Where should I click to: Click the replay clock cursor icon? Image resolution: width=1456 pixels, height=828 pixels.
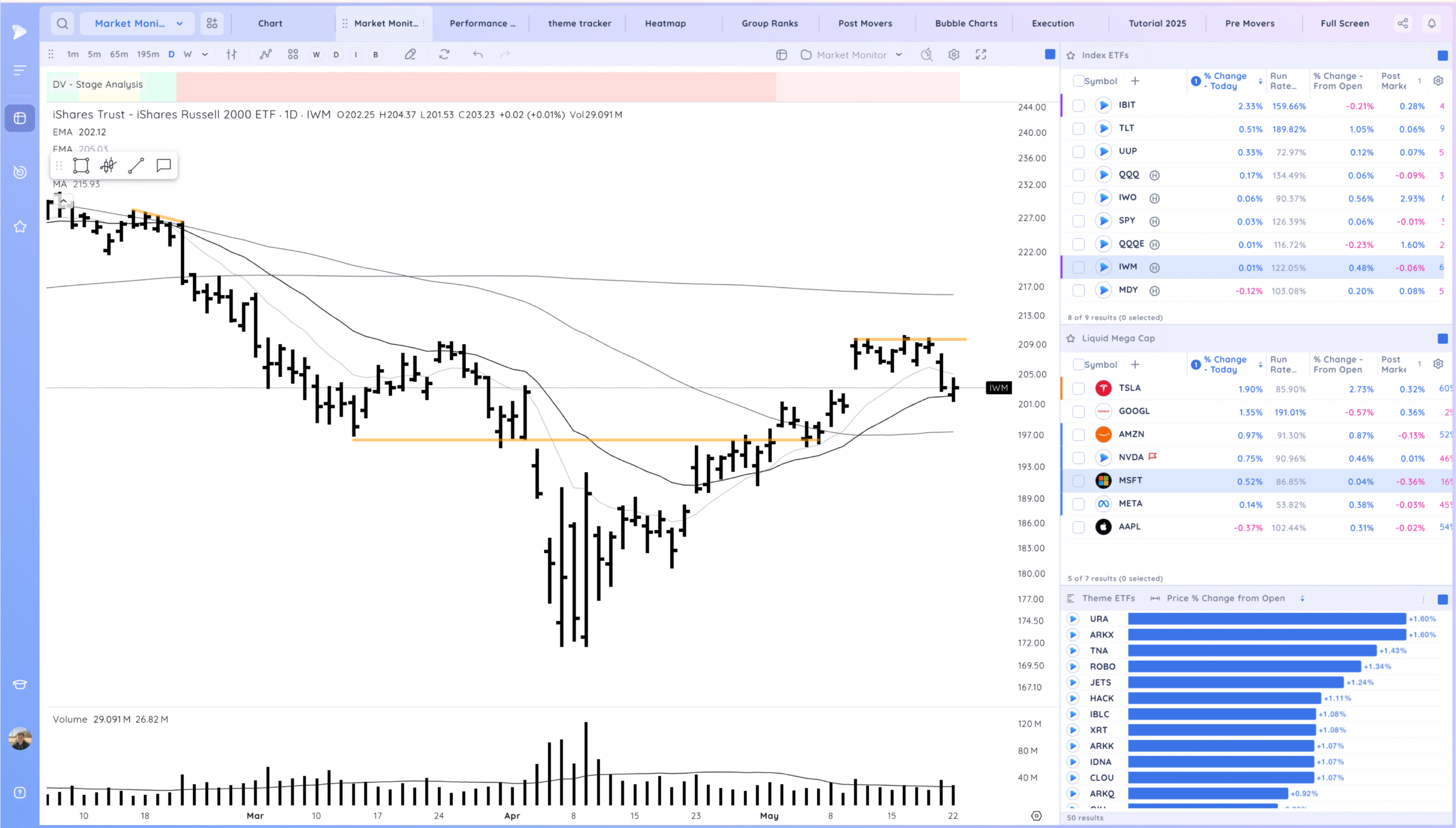pyautogui.click(x=927, y=55)
